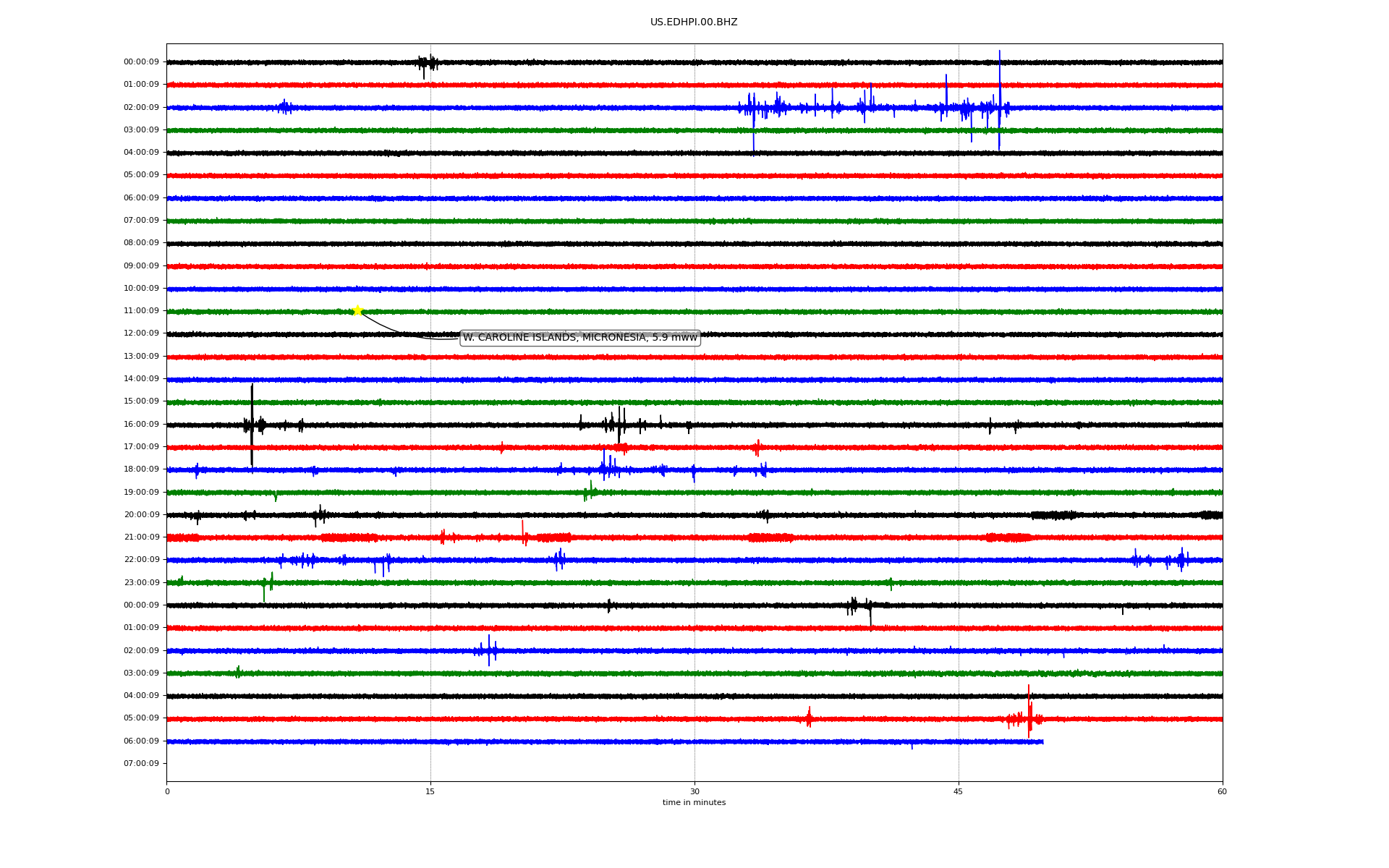Viewport: 1389px width, 868px height.
Task: Click the 30 tick on x-axis
Action: pos(694,792)
